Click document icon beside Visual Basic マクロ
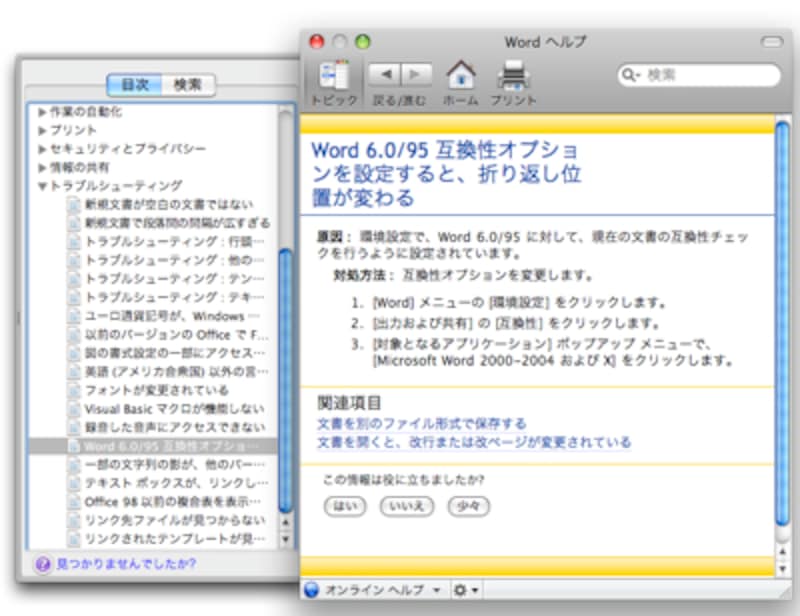 pos(74,409)
